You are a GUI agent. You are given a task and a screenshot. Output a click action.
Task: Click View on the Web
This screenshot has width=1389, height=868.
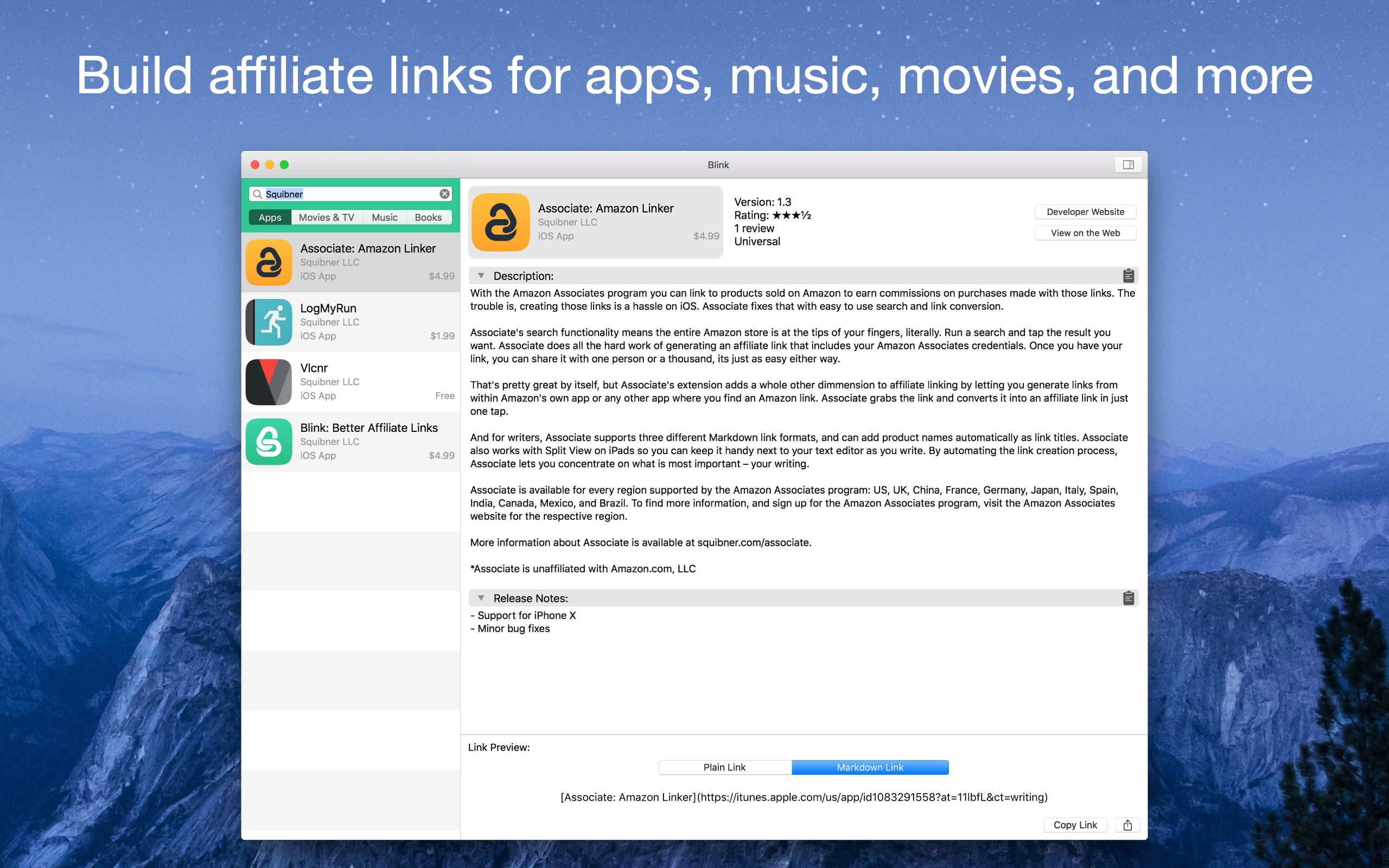(1085, 233)
